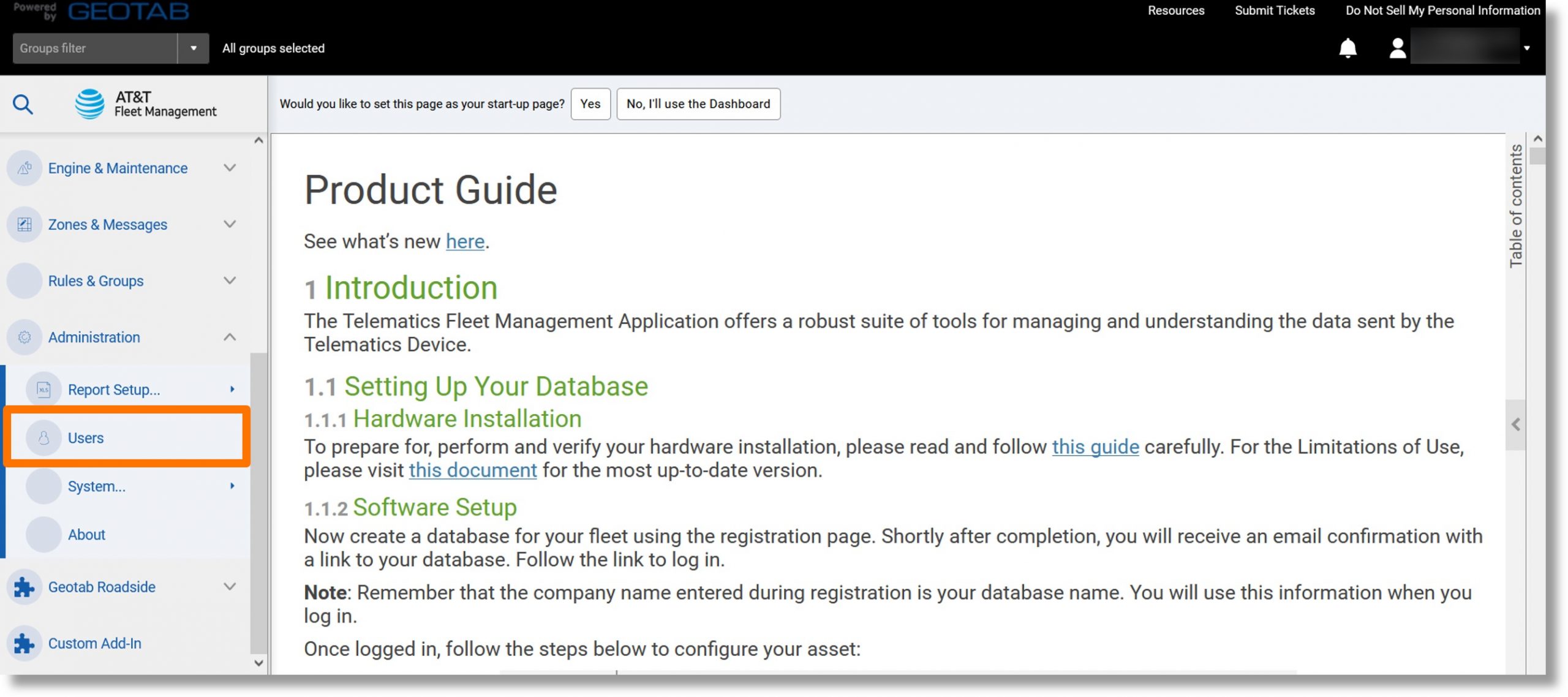Select the About menu item
The image size is (1568, 697).
(x=86, y=534)
